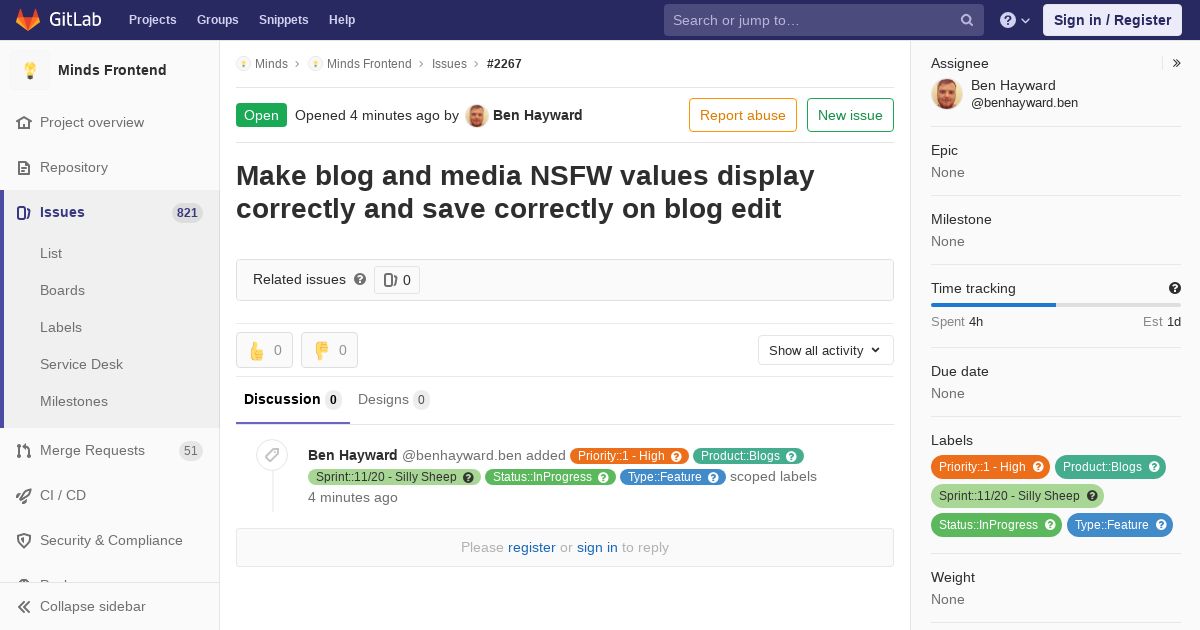Select the Discussion tab

coord(293,400)
